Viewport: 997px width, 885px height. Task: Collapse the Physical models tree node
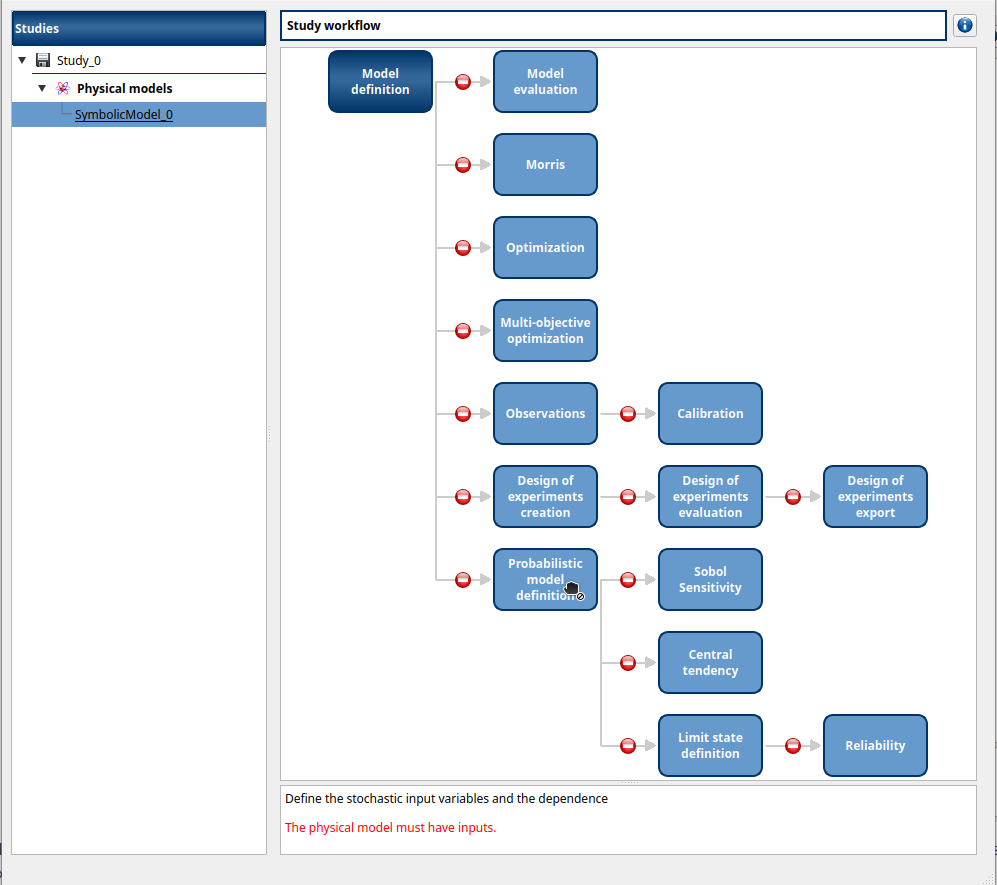coord(42,88)
